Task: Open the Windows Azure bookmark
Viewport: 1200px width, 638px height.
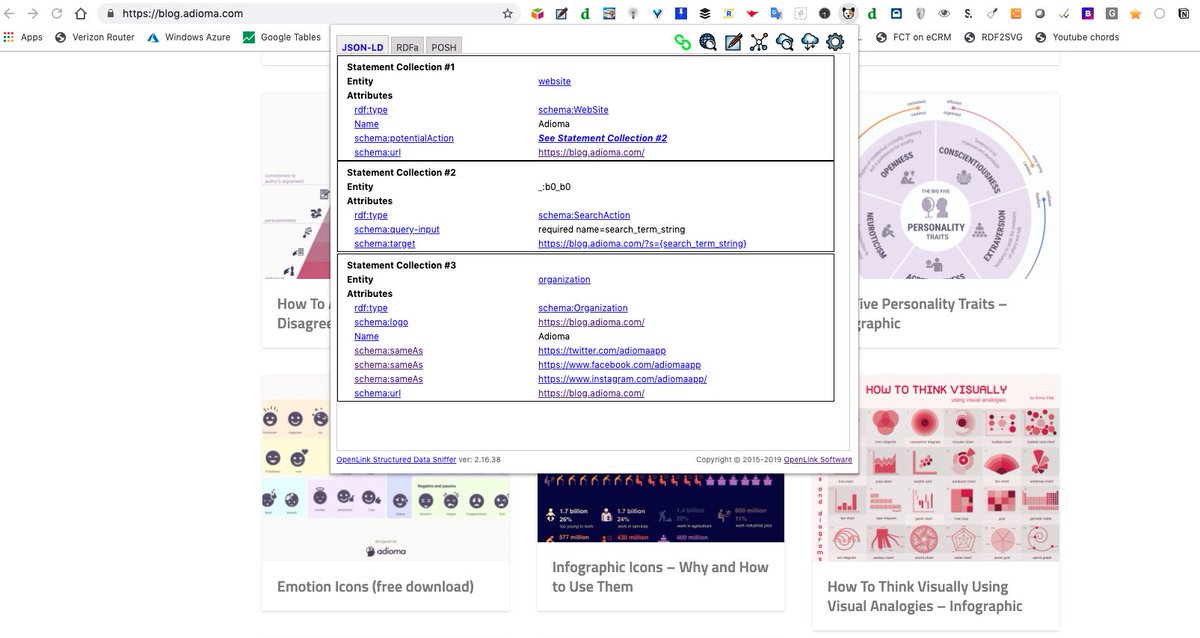Action: point(188,37)
